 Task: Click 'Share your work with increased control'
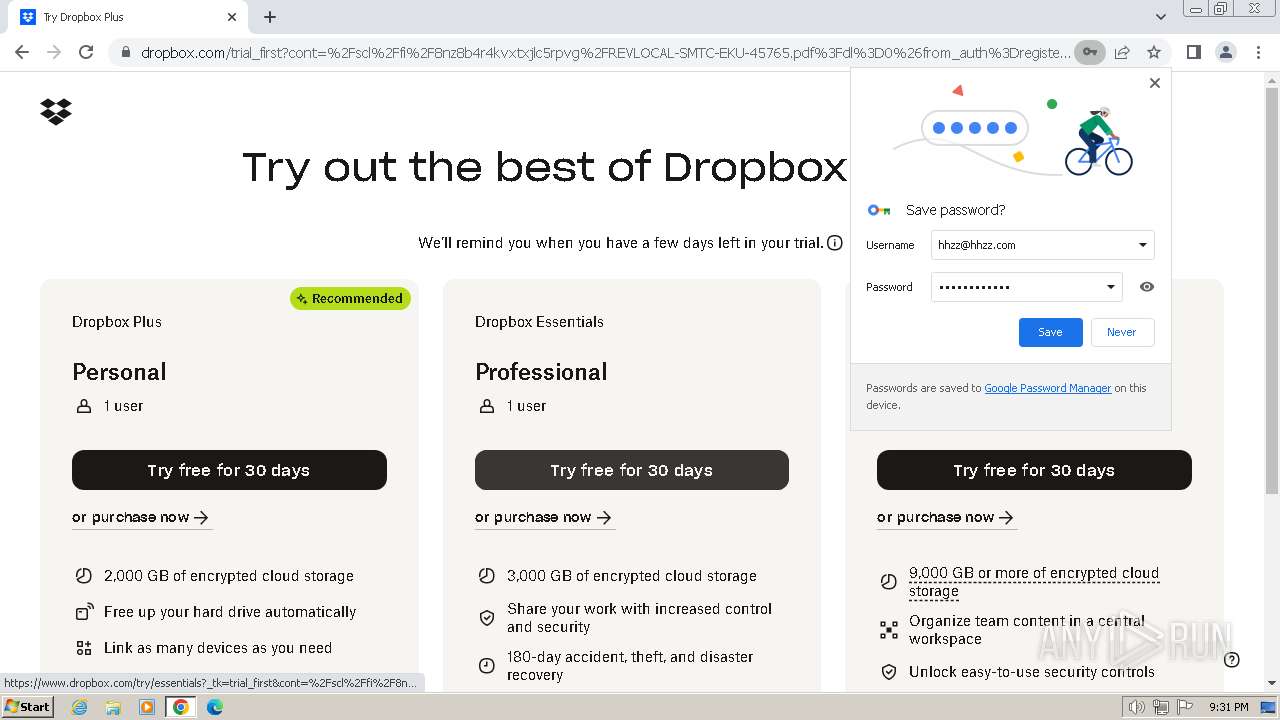[639, 618]
